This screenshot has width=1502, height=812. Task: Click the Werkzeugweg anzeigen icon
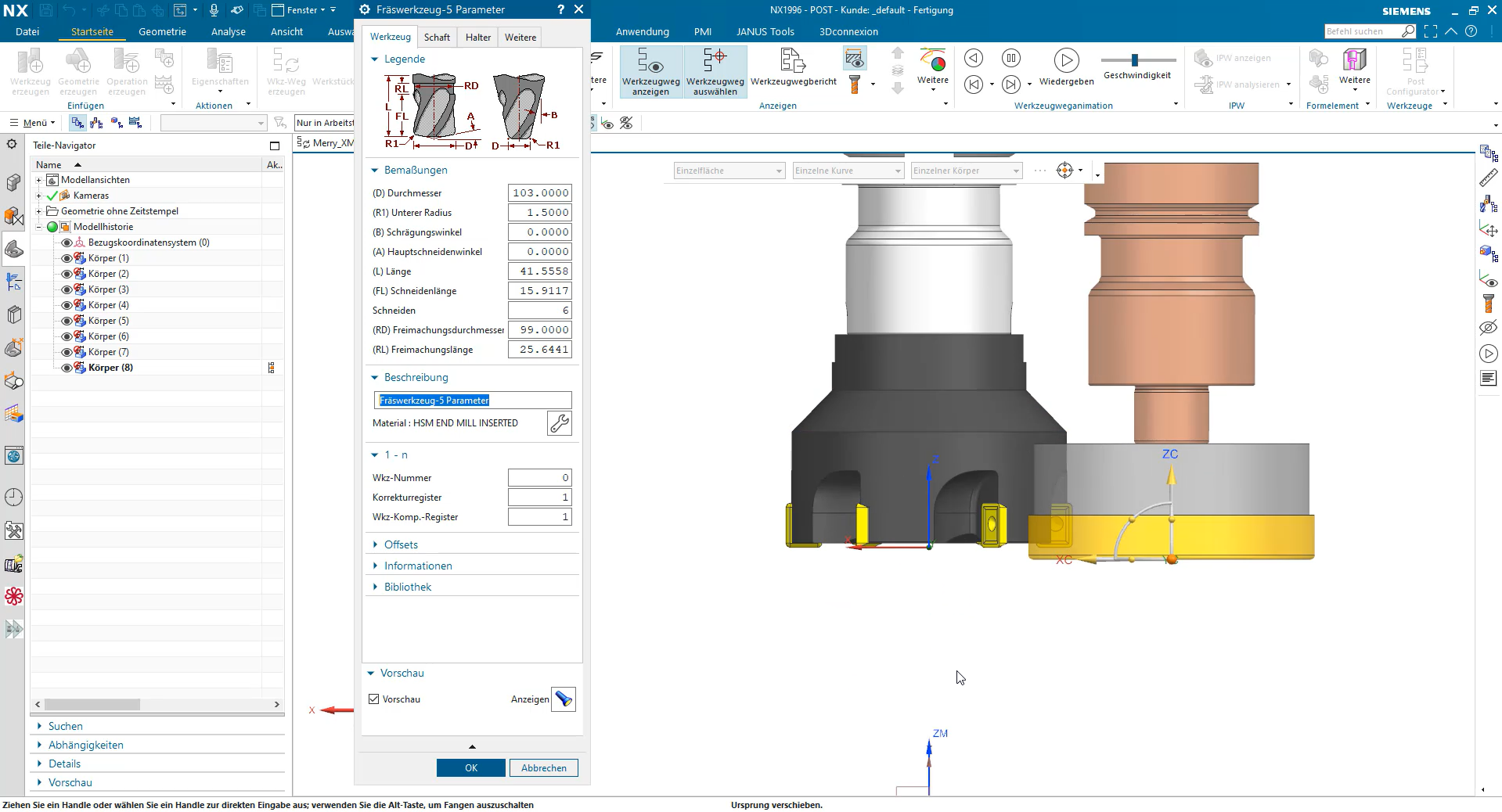click(x=650, y=61)
